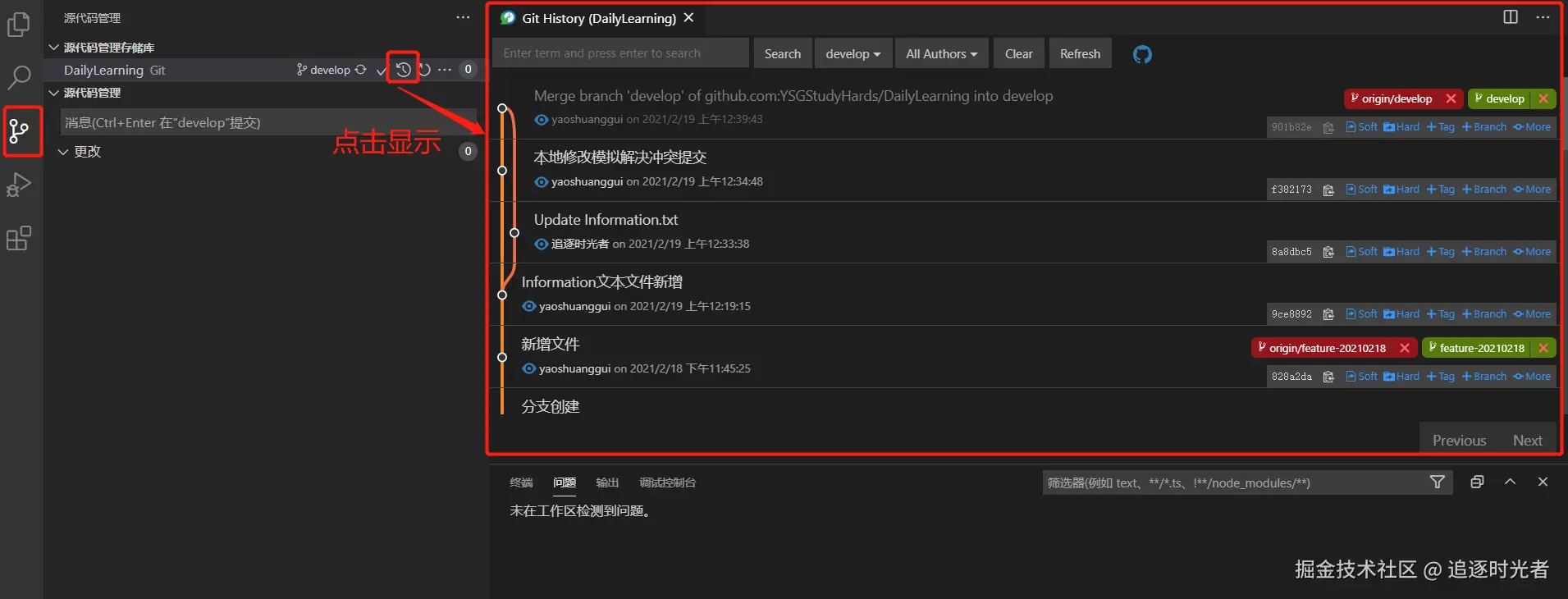Open More options for commit 8a8dbc5
Image resolution: width=1568 pixels, height=599 pixels.
click(1532, 252)
